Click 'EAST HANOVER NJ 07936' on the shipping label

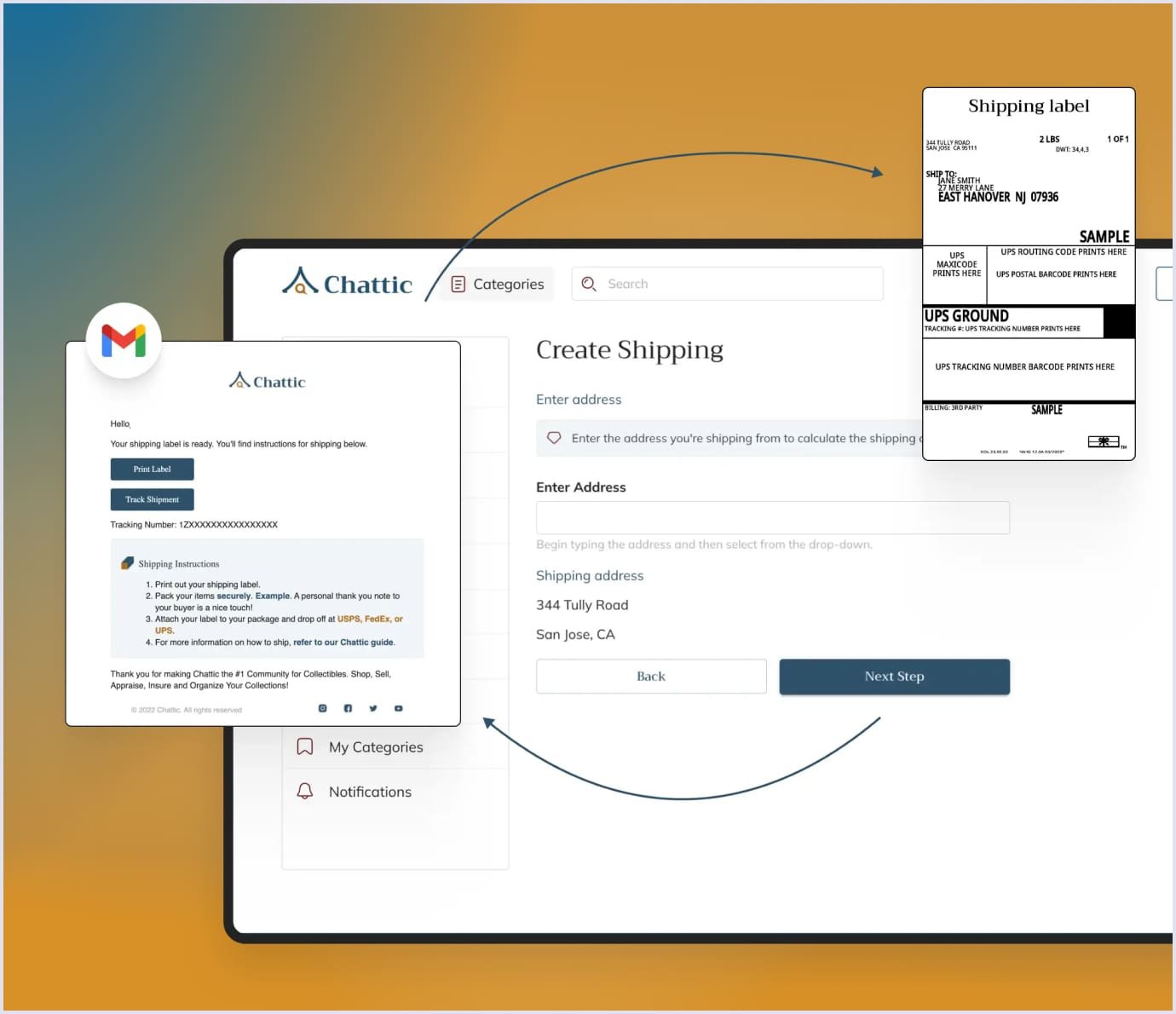998,197
